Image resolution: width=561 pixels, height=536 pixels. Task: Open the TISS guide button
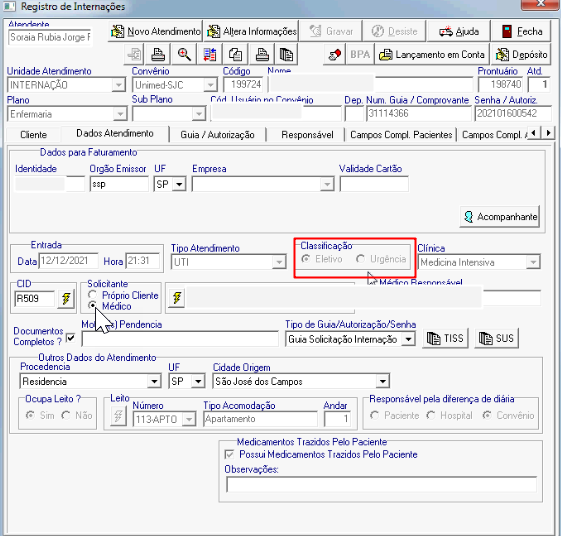(x=445, y=338)
